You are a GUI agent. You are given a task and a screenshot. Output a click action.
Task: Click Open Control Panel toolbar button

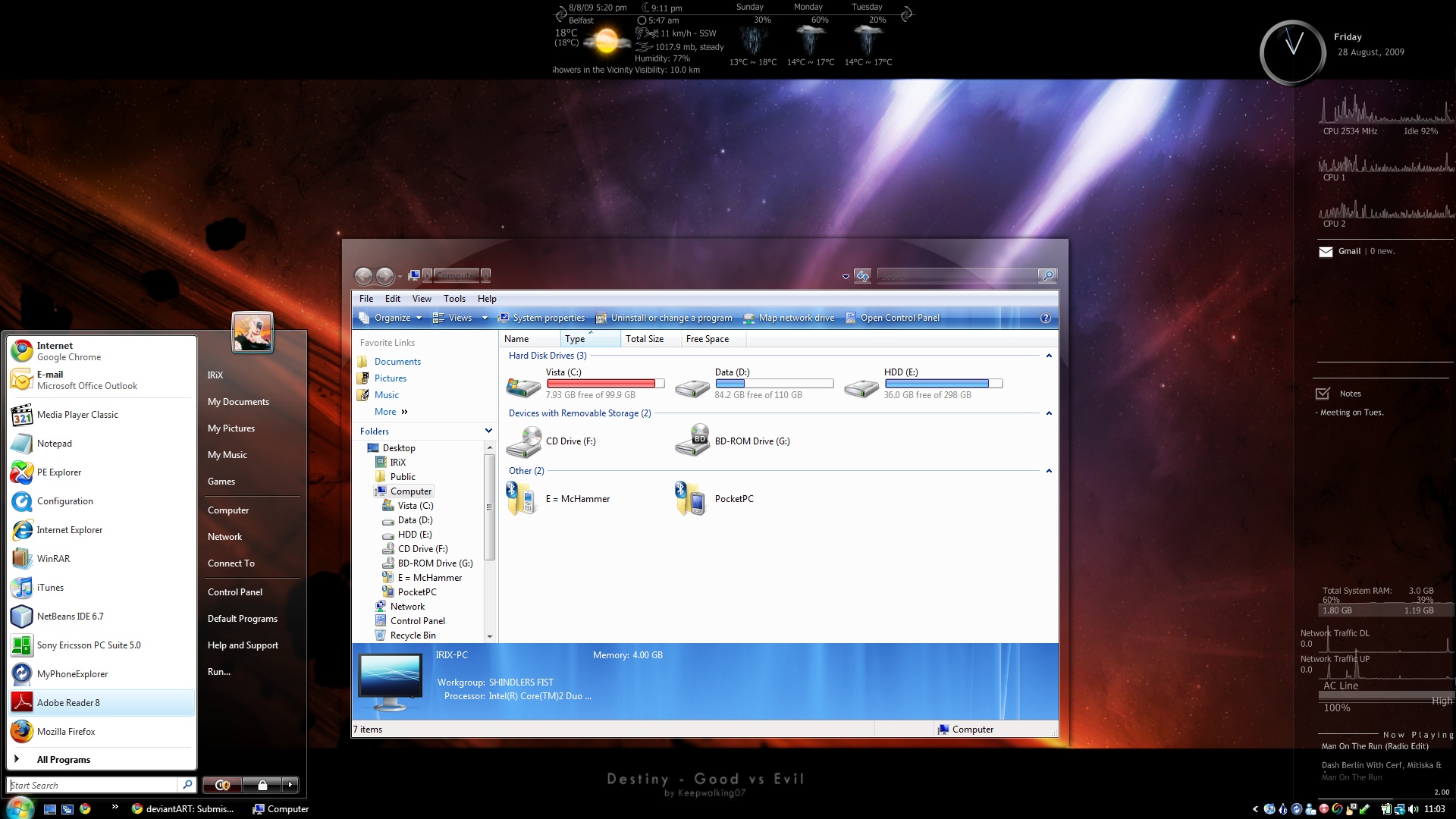(x=893, y=318)
